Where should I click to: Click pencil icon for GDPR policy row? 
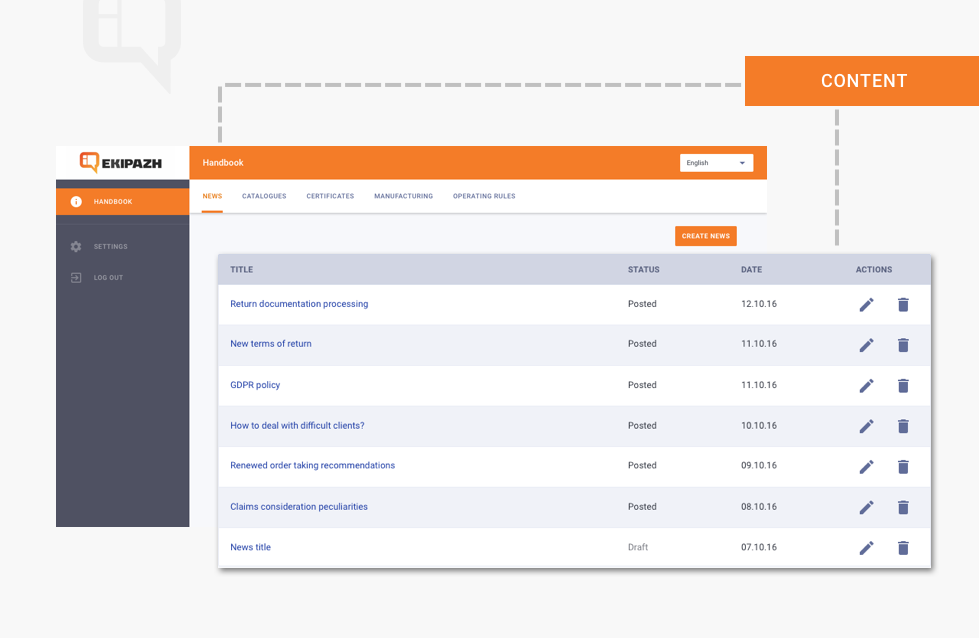[x=866, y=385]
